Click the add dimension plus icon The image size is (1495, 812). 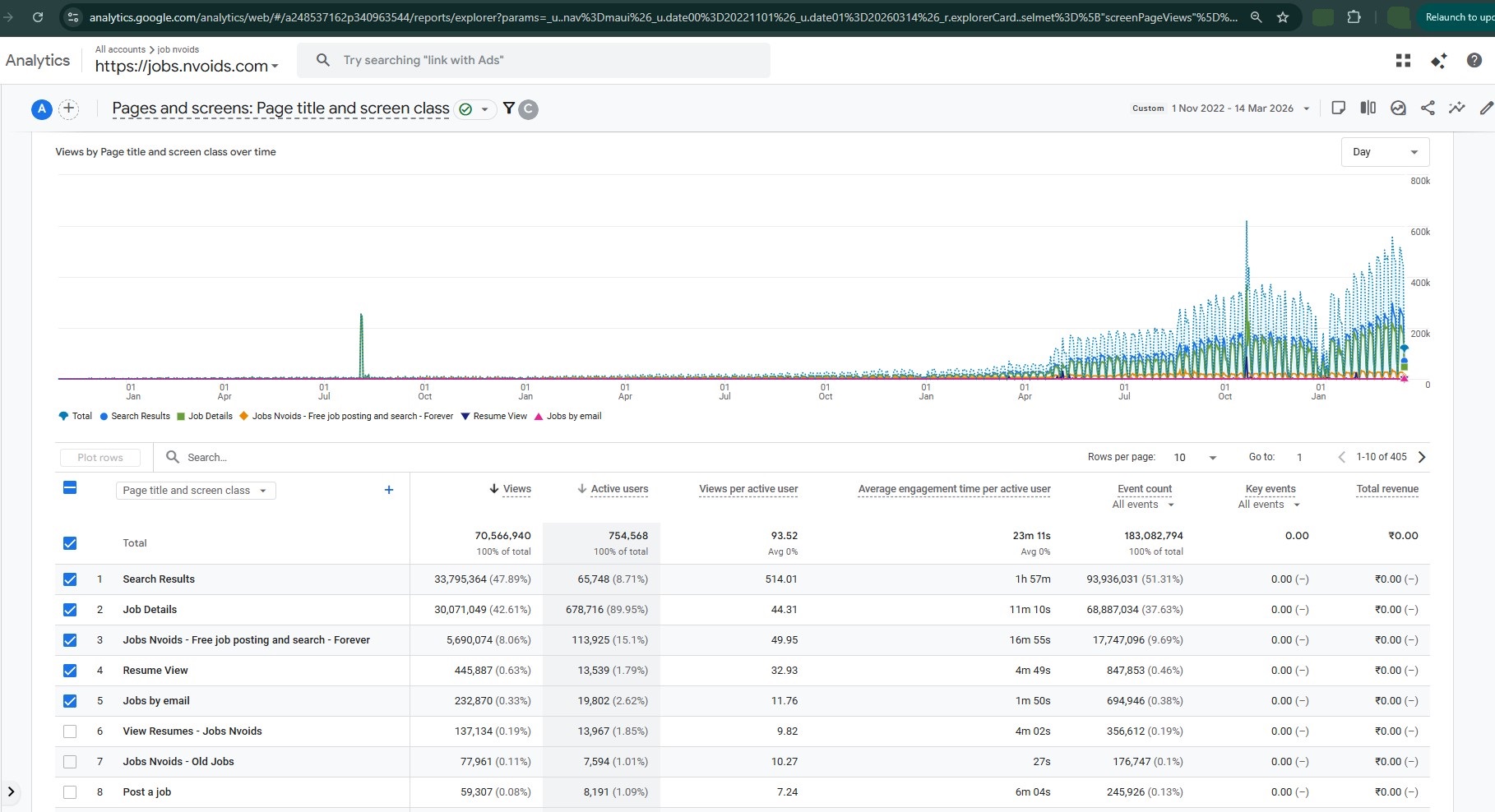389,490
